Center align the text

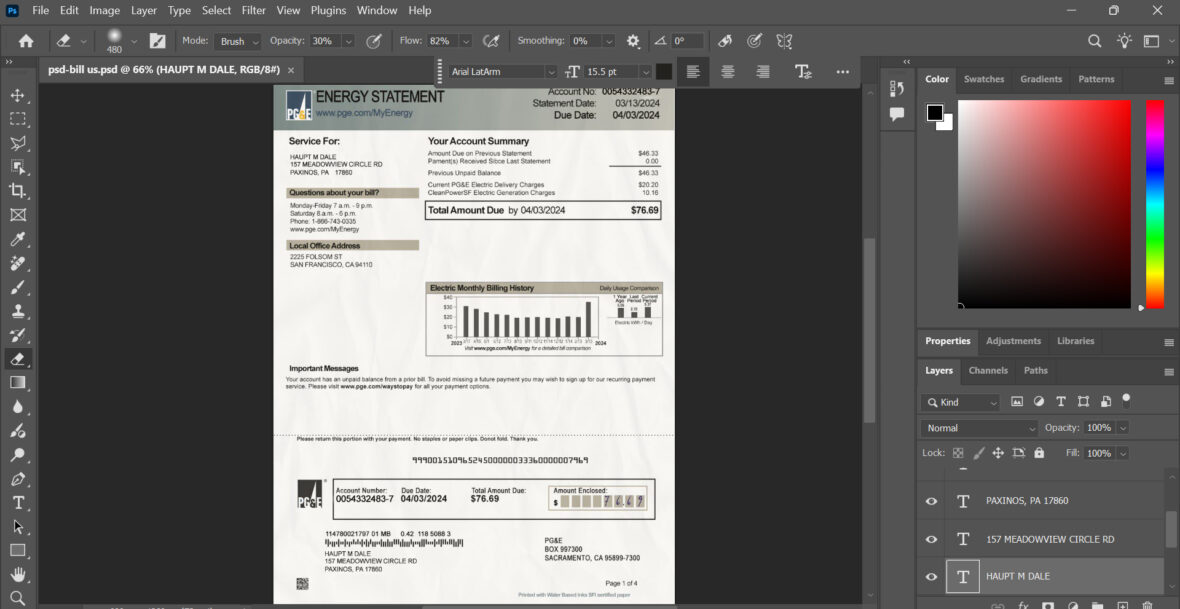[x=728, y=72]
